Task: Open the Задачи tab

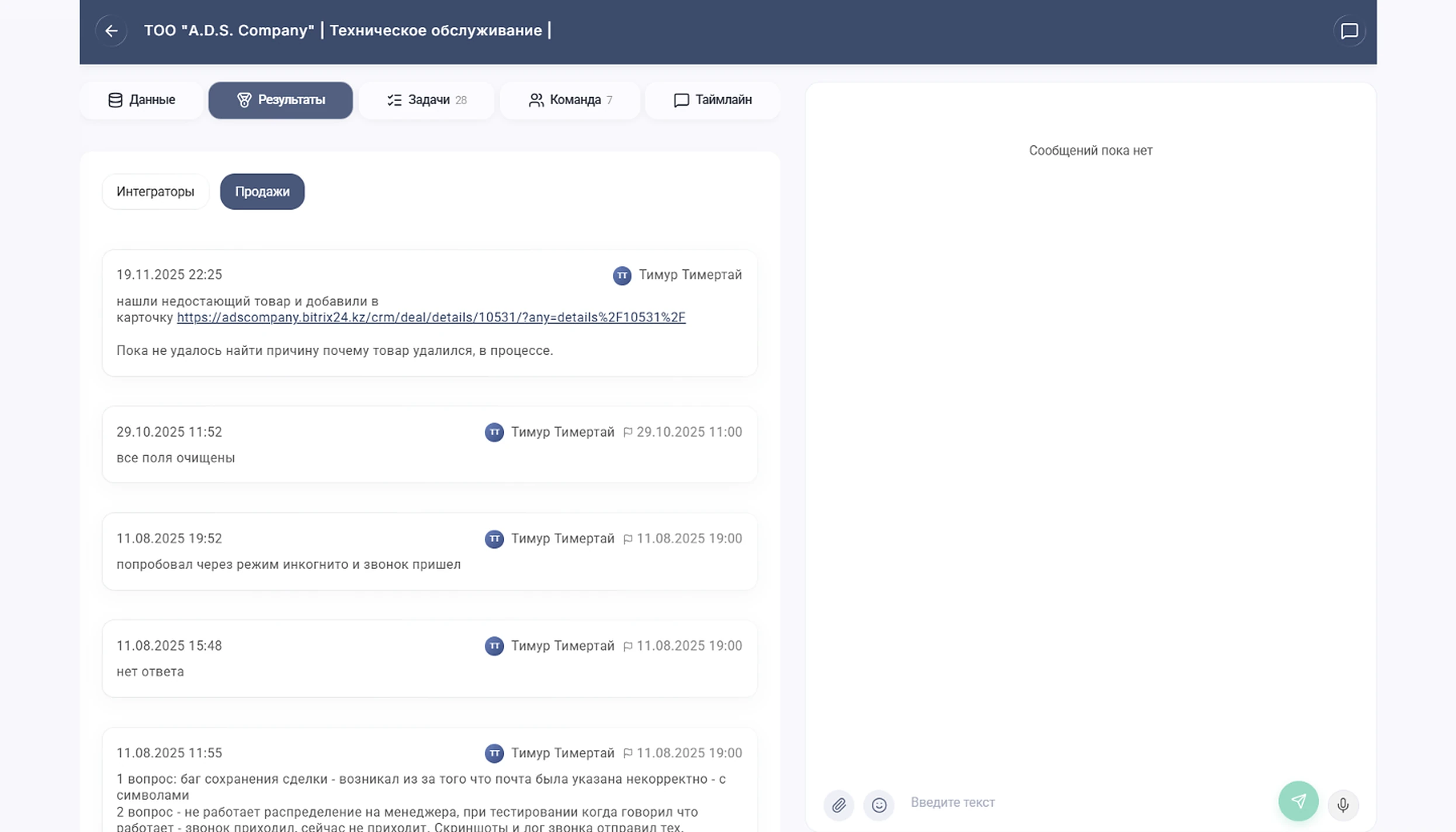Action: tap(427, 100)
